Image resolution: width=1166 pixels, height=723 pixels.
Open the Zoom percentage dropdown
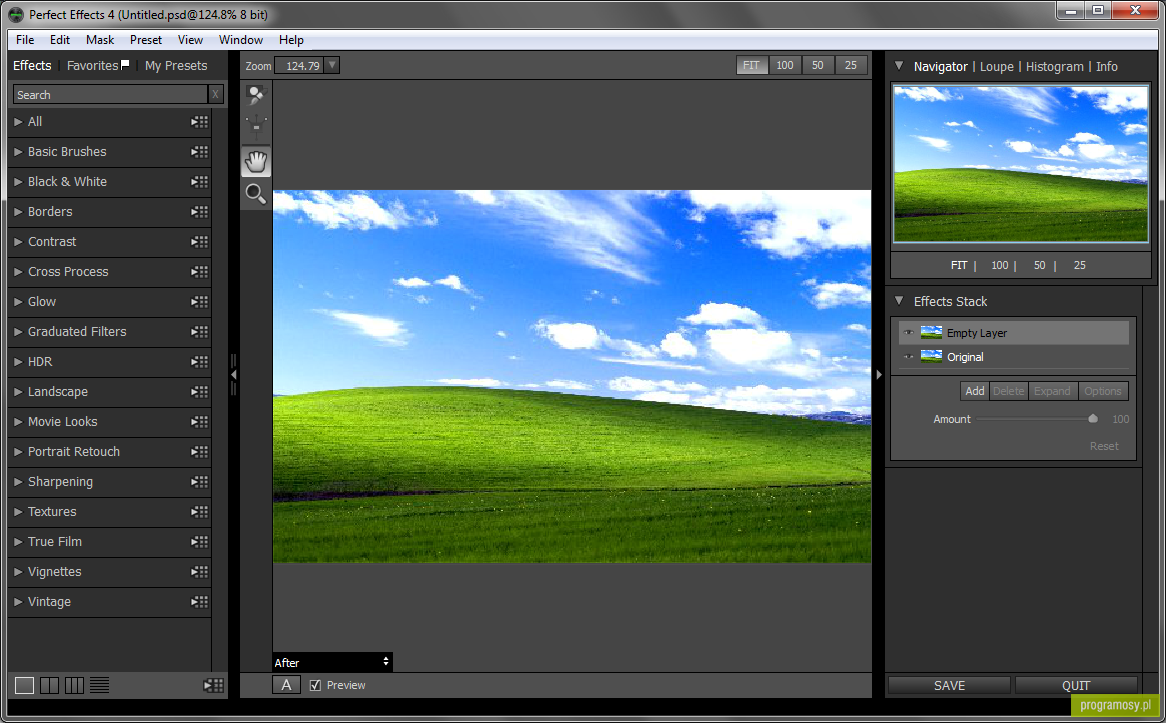click(x=332, y=65)
